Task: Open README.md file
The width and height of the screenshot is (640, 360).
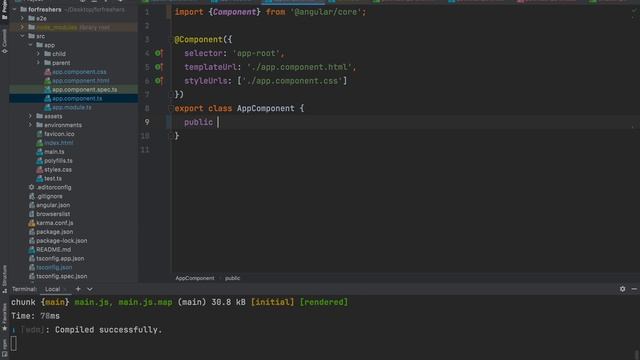Action: (53, 249)
